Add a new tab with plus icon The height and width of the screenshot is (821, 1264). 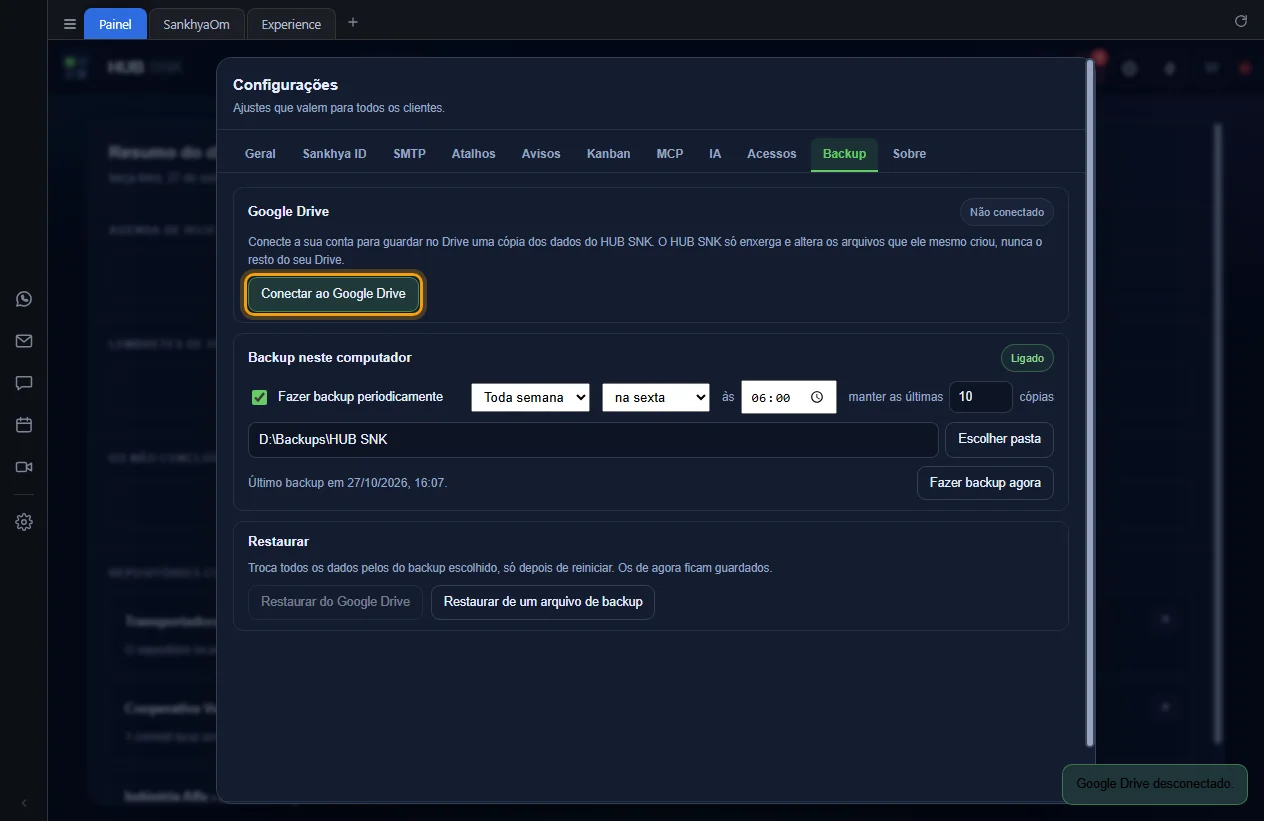[x=352, y=23]
